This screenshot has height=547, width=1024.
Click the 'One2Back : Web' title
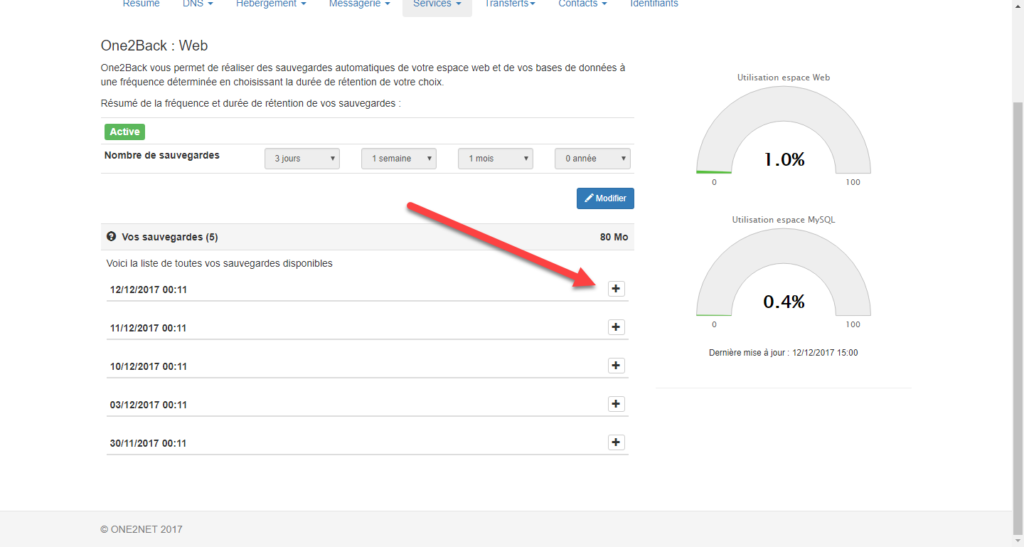click(x=154, y=46)
